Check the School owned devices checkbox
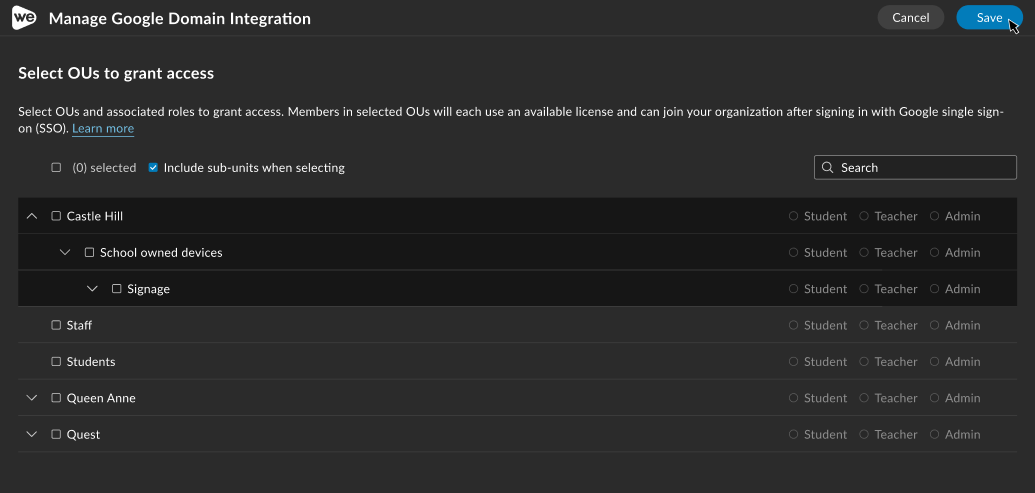Screen dimensions: 1035x493 [x=89, y=252]
